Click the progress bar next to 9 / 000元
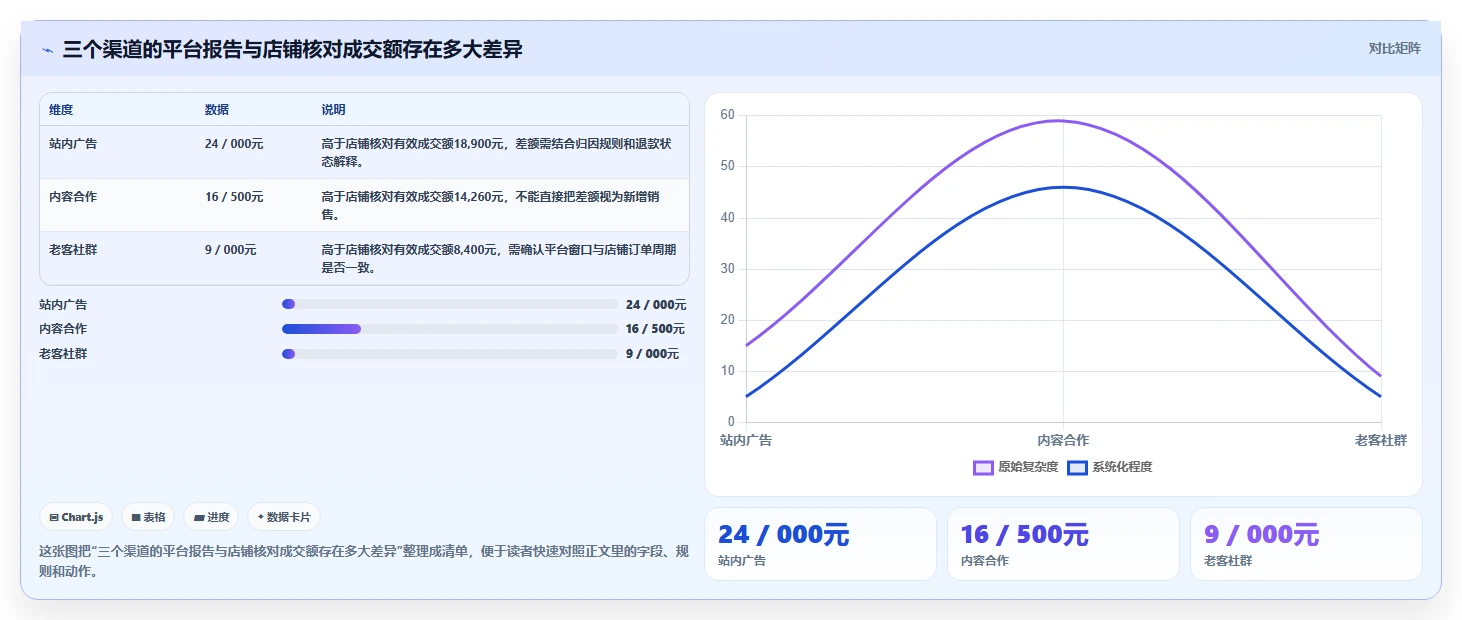 pos(450,354)
